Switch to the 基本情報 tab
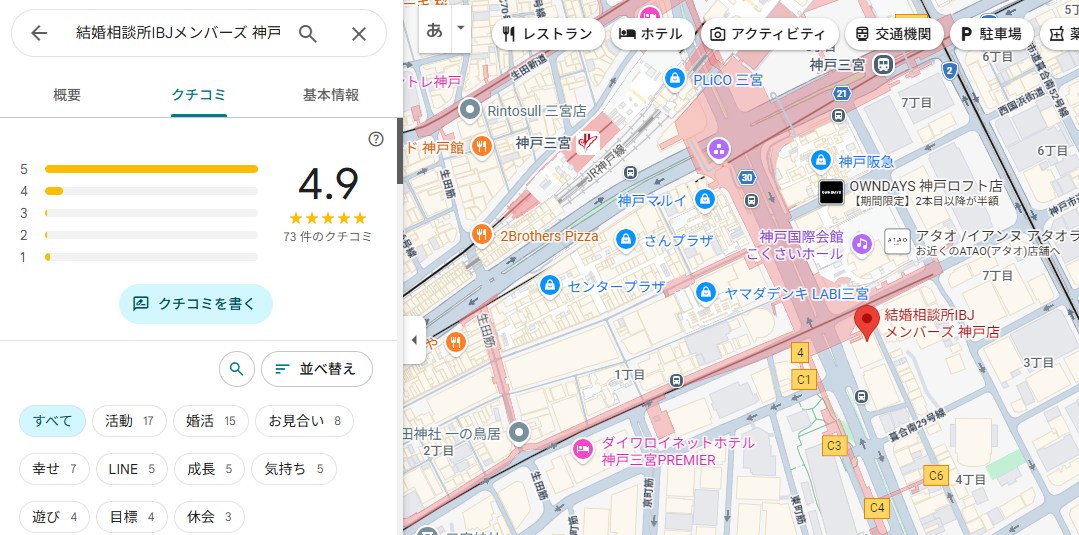1079x535 pixels. point(330,95)
